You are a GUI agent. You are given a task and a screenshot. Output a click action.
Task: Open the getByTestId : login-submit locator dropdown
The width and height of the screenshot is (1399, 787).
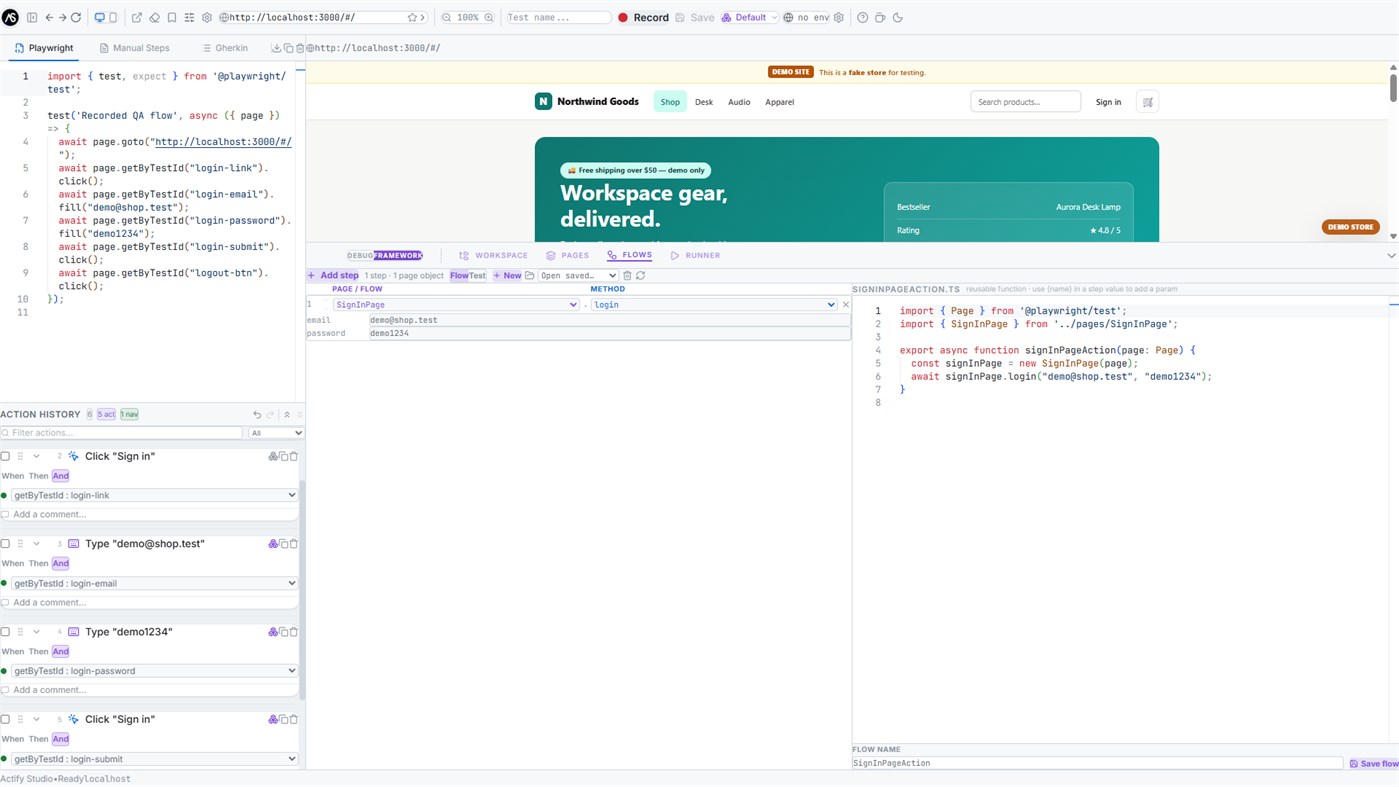(x=154, y=759)
